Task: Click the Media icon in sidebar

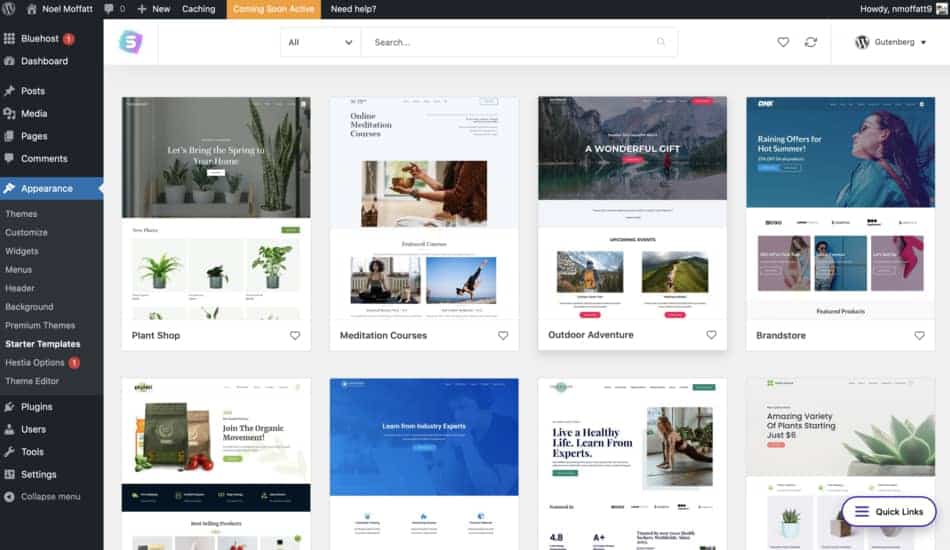Action: [9, 113]
